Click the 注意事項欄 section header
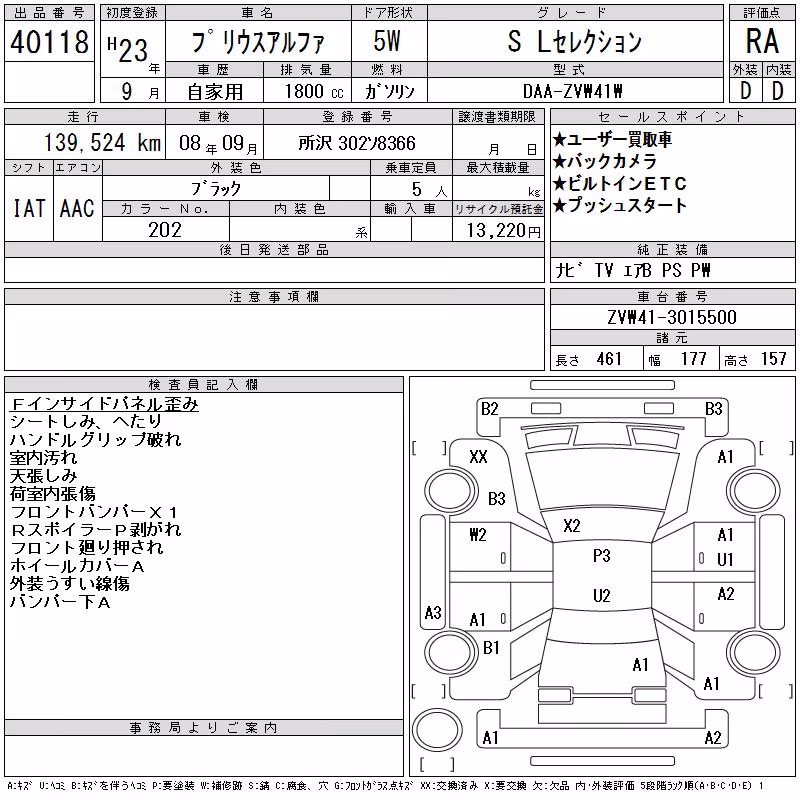 pos(274,296)
